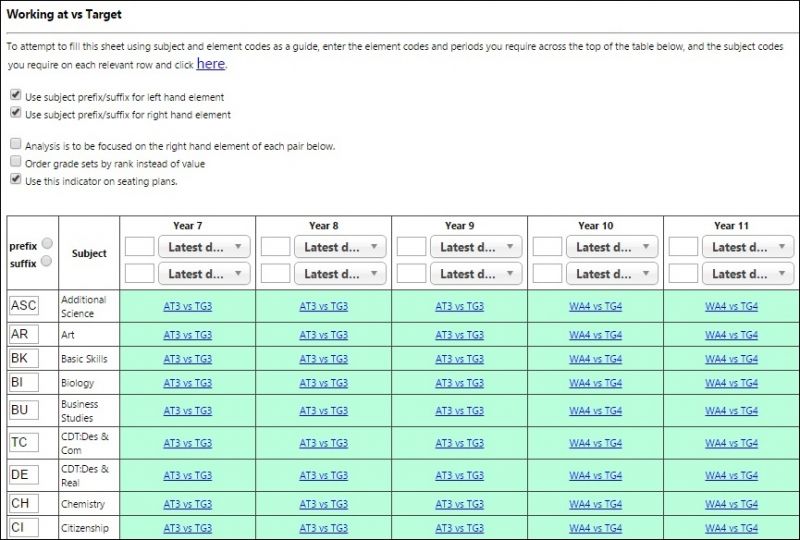Click Year 9 bottom element code field
Viewport: 800px width, 540px height.
(x=411, y=273)
